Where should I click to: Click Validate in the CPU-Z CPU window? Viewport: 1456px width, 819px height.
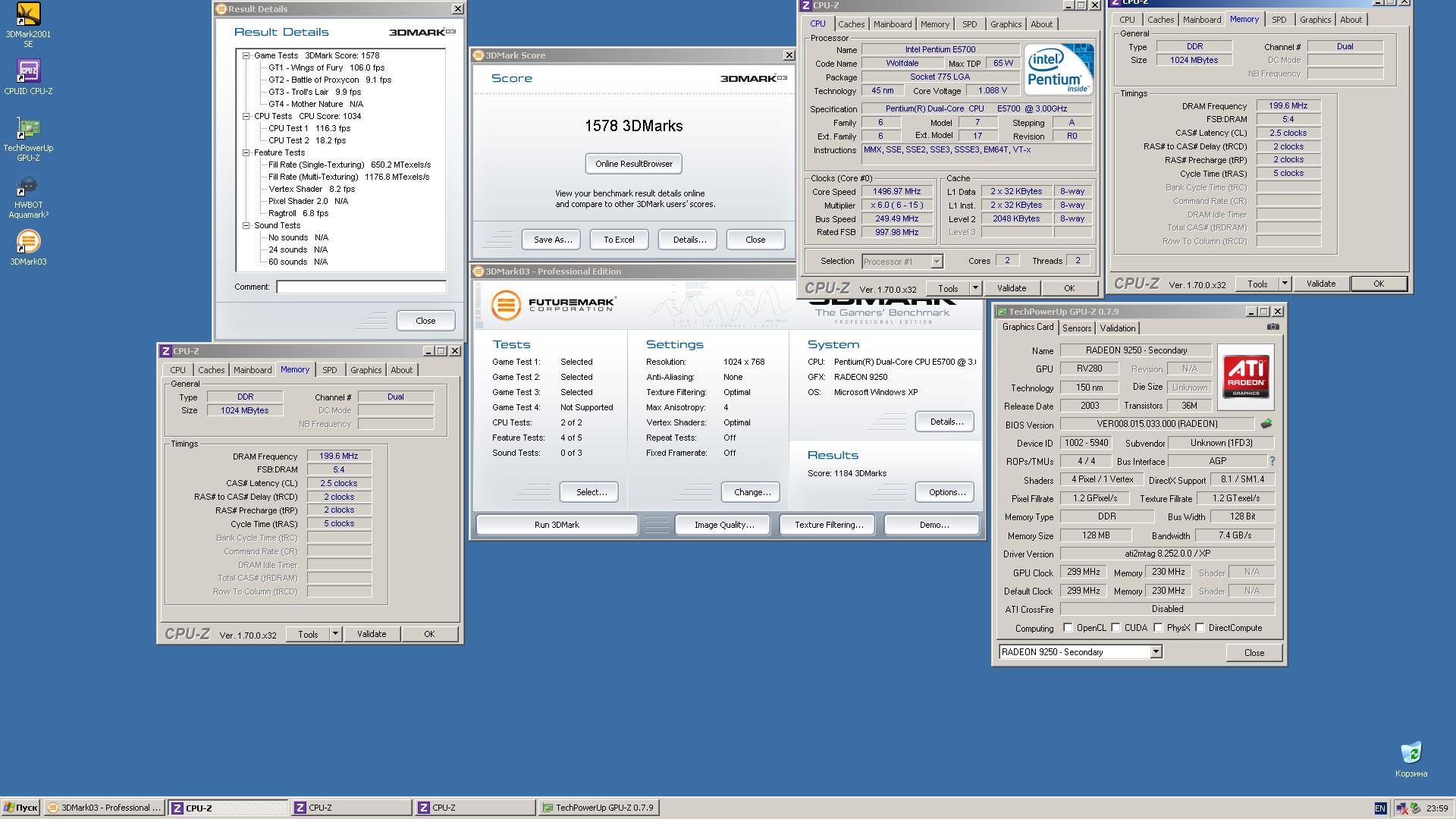coord(1012,288)
